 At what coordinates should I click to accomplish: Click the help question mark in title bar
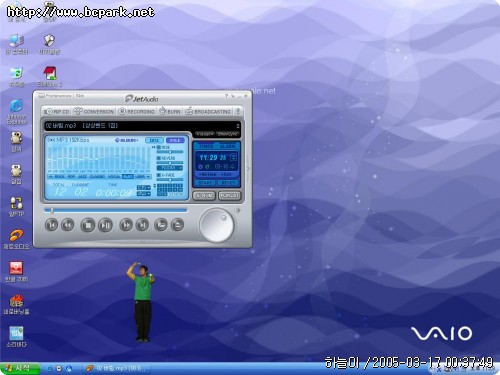point(226,96)
